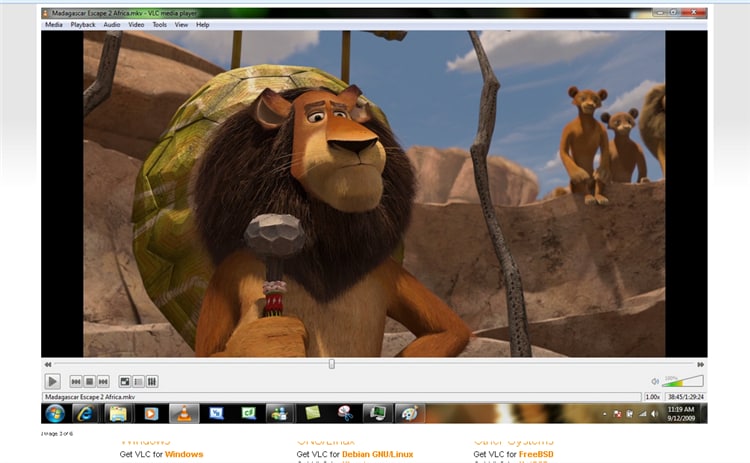Click the seek bar position handle
The width and height of the screenshot is (750, 463).
331,364
